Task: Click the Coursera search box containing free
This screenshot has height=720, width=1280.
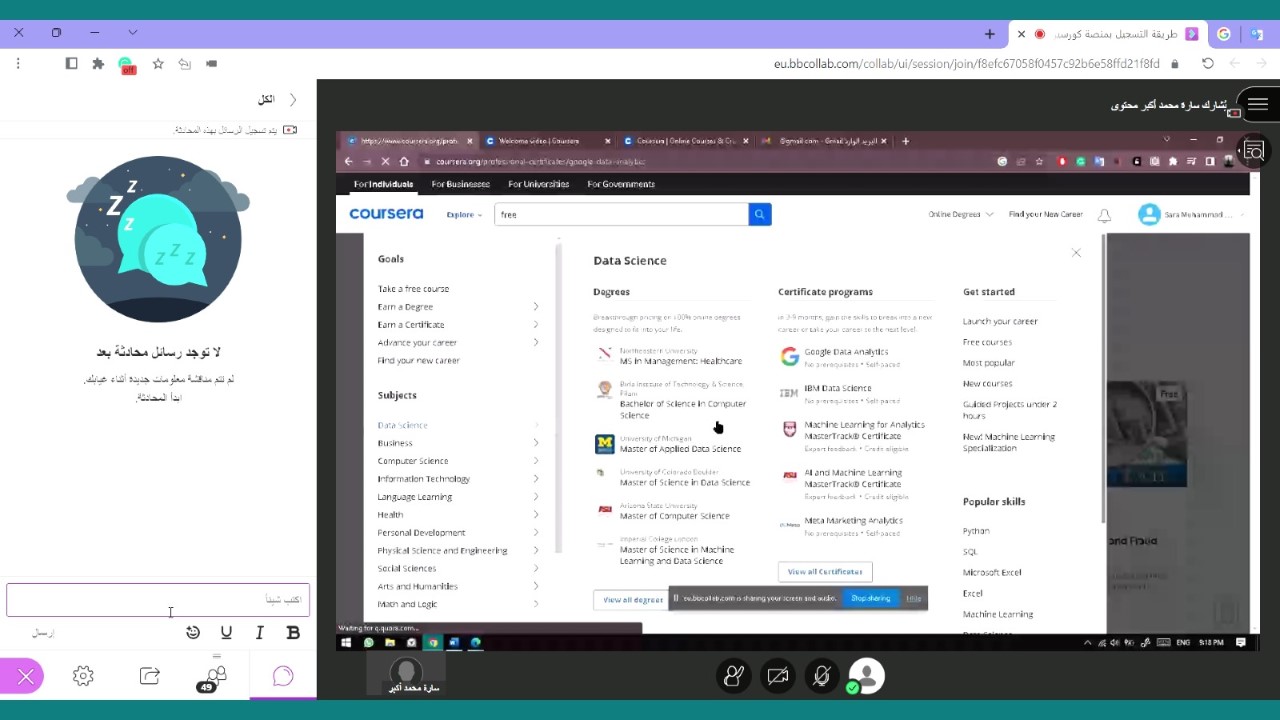Action: coord(620,214)
